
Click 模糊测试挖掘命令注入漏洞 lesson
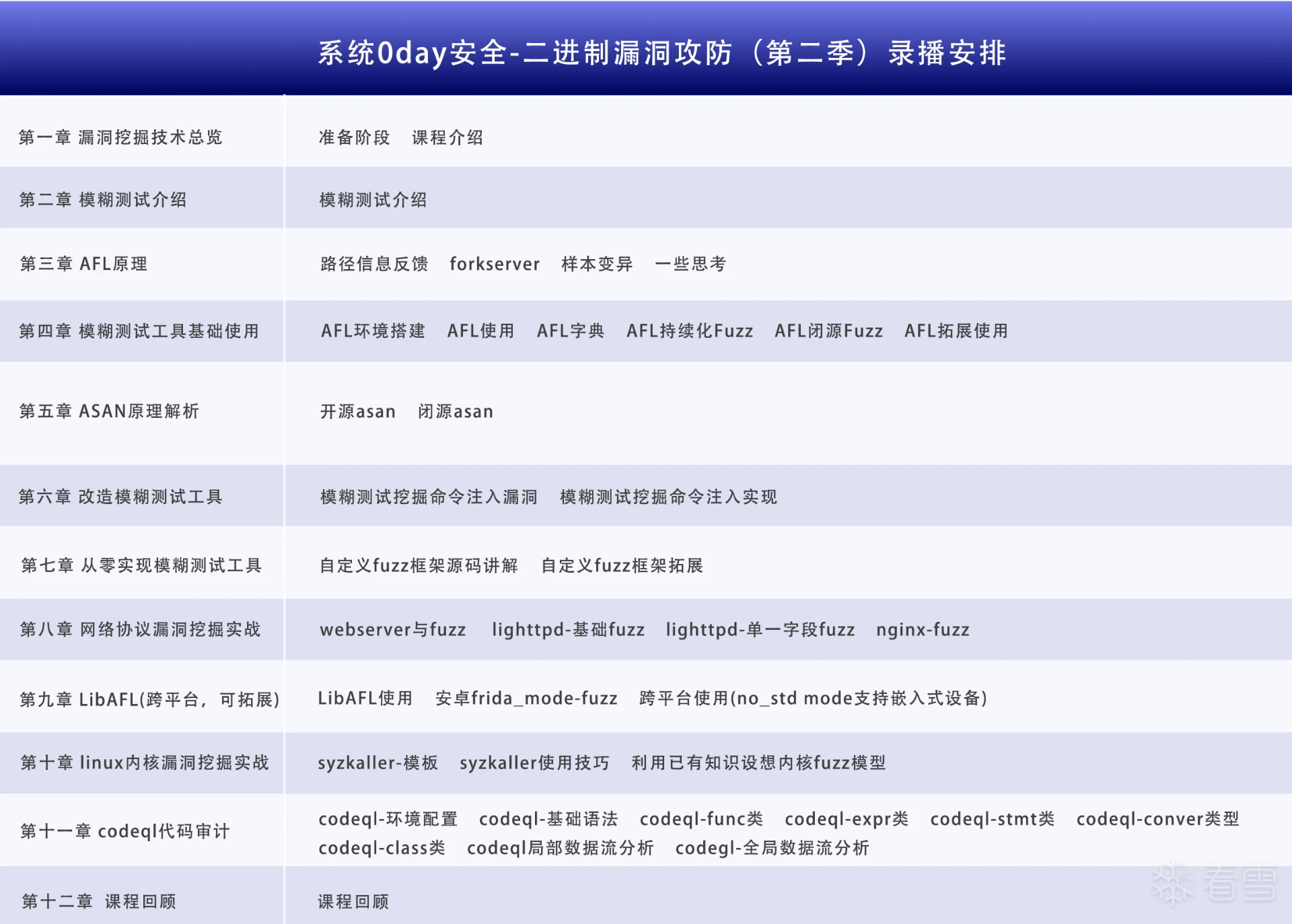(429, 497)
